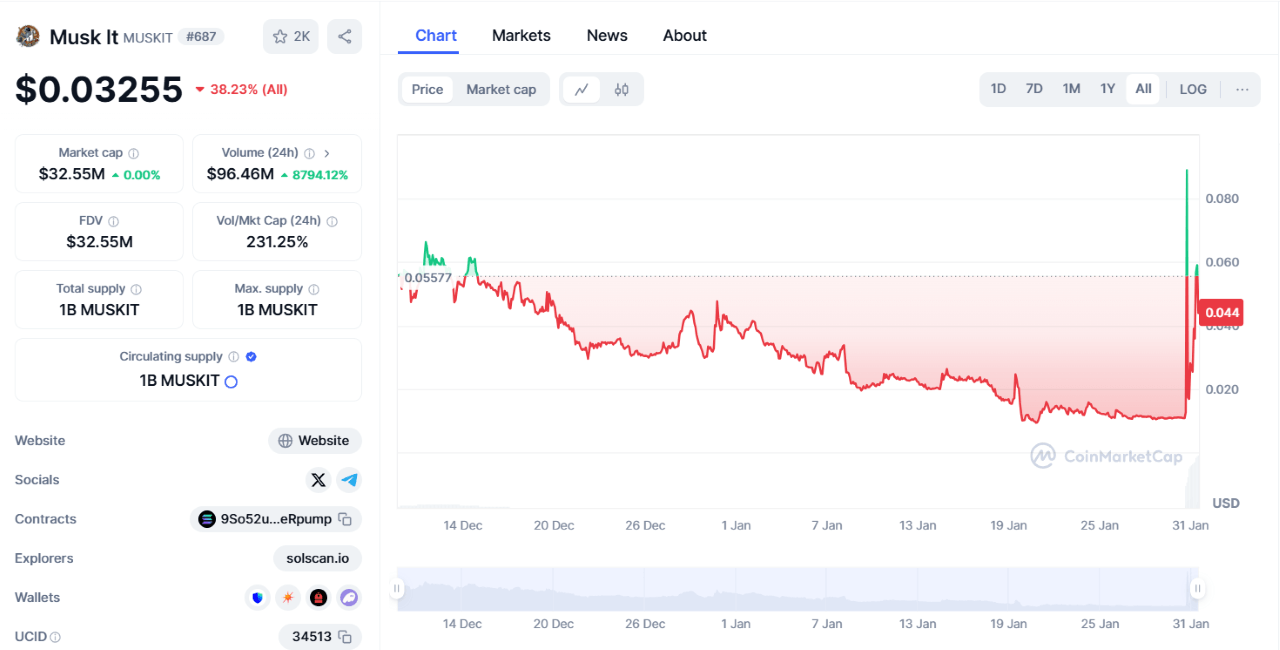Screen dimensions: 1280x650
Task: Open the Solflare wallet icon
Action: point(288,597)
